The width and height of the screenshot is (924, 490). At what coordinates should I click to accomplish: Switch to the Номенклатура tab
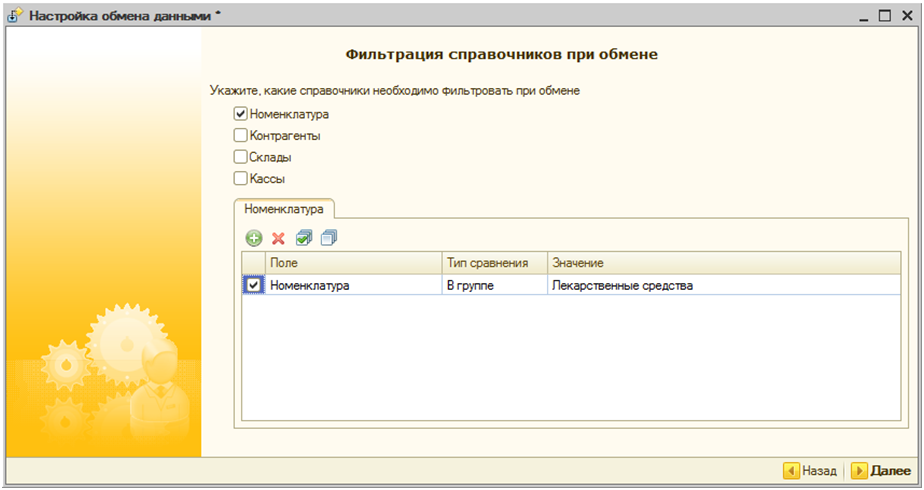coord(285,210)
